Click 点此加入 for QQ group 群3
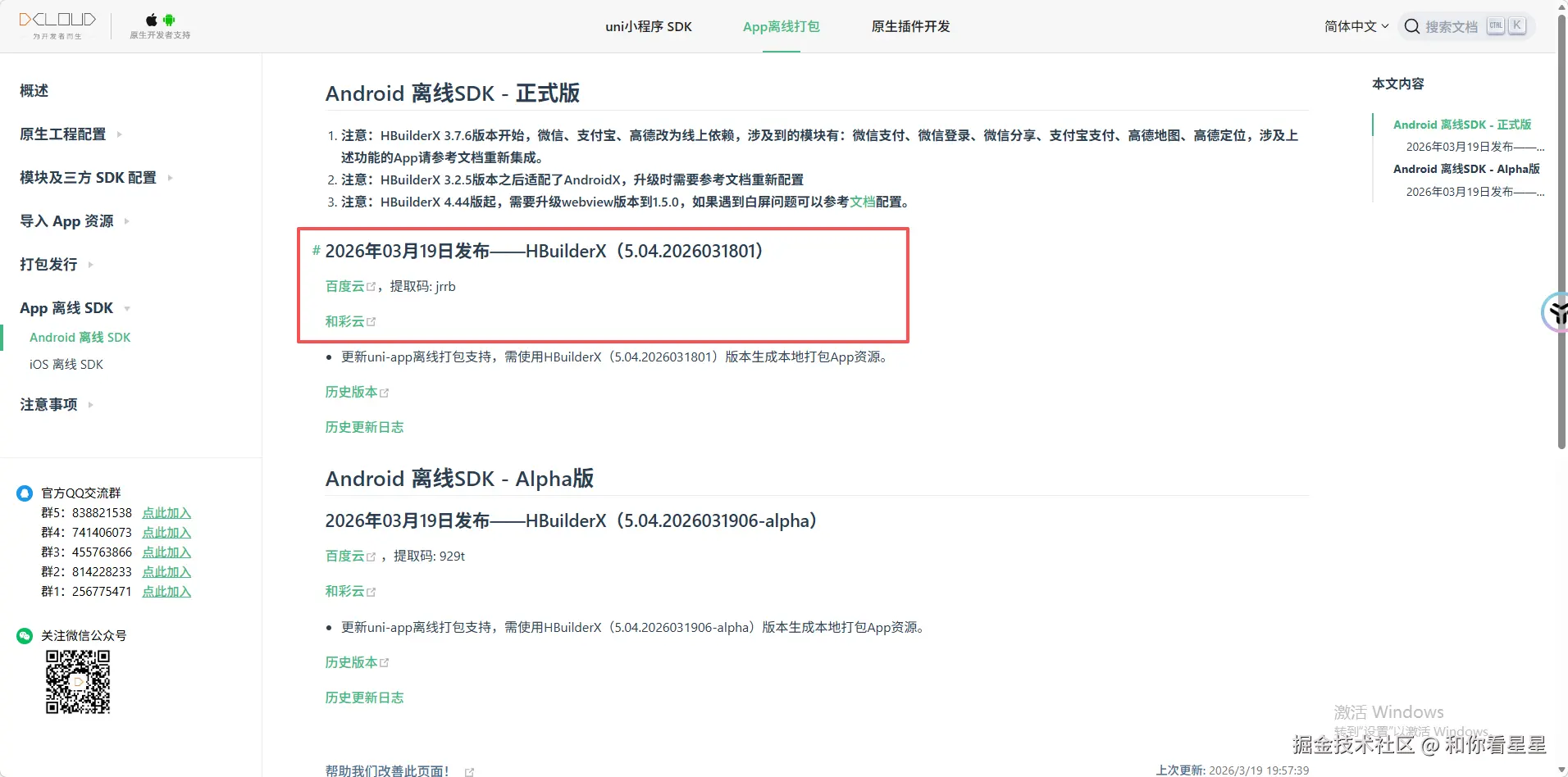The height and width of the screenshot is (777, 1568). (166, 552)
